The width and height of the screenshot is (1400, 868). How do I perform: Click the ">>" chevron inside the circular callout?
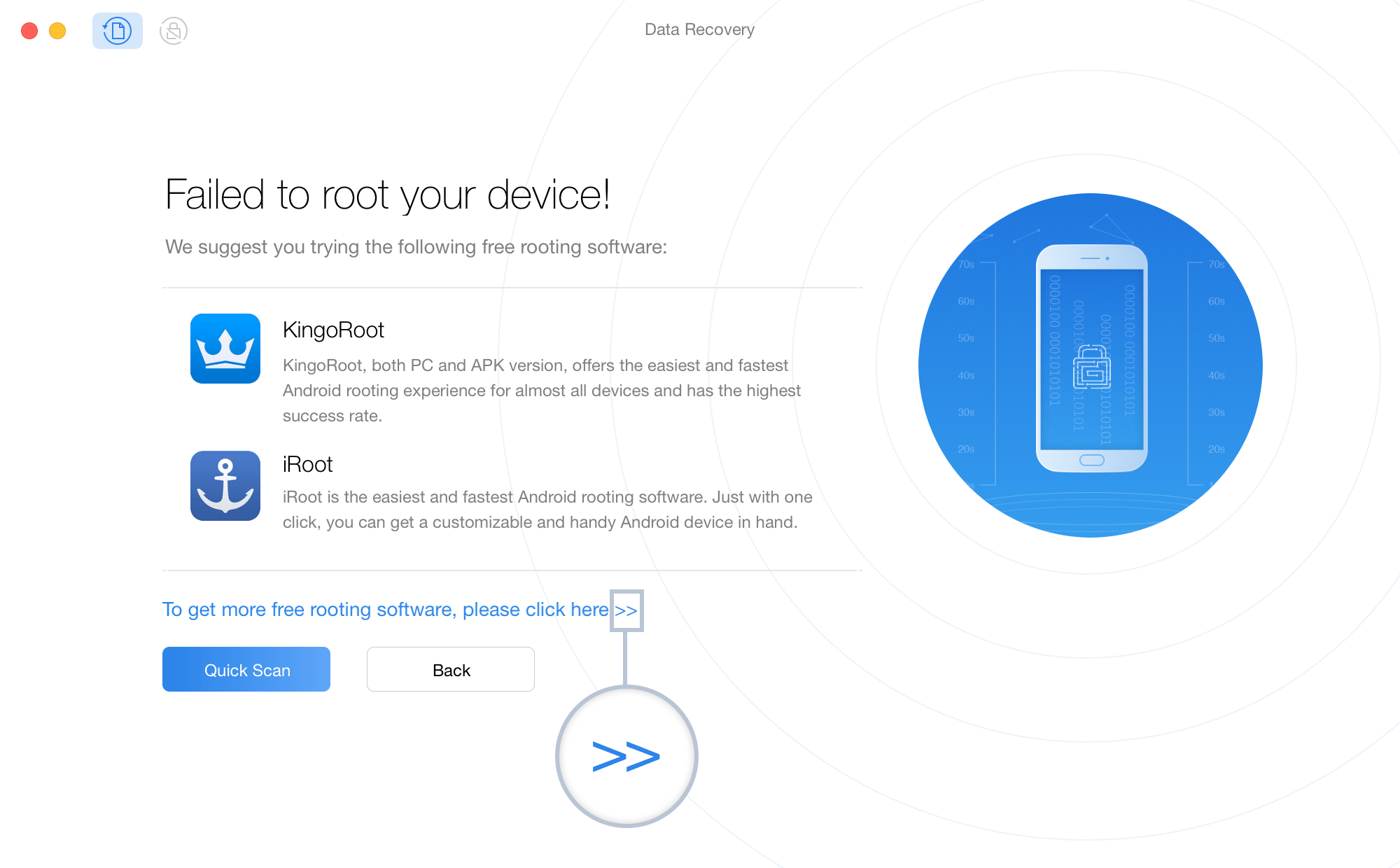626,756
